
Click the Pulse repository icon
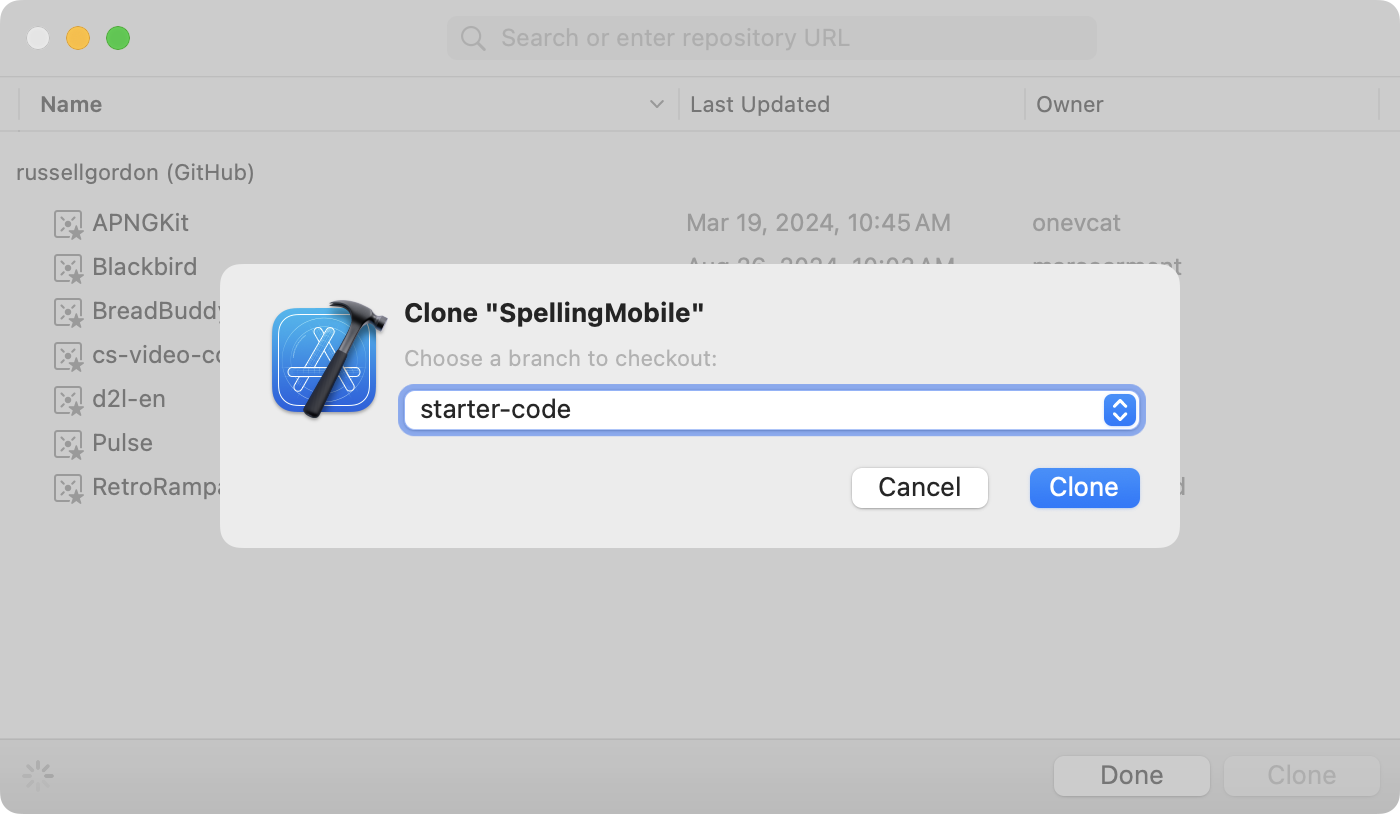[68, 444]
